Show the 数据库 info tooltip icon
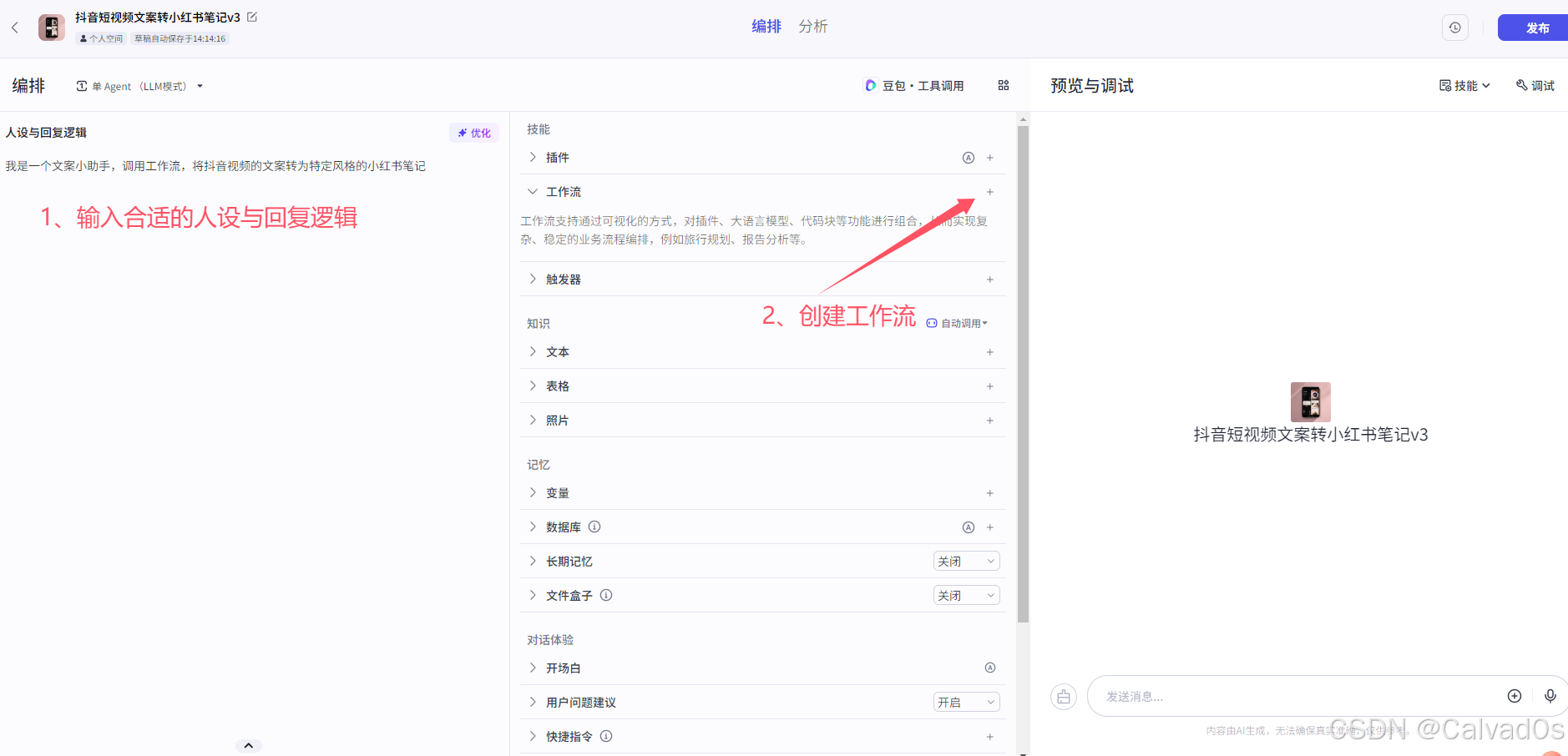 coord(594,527)
